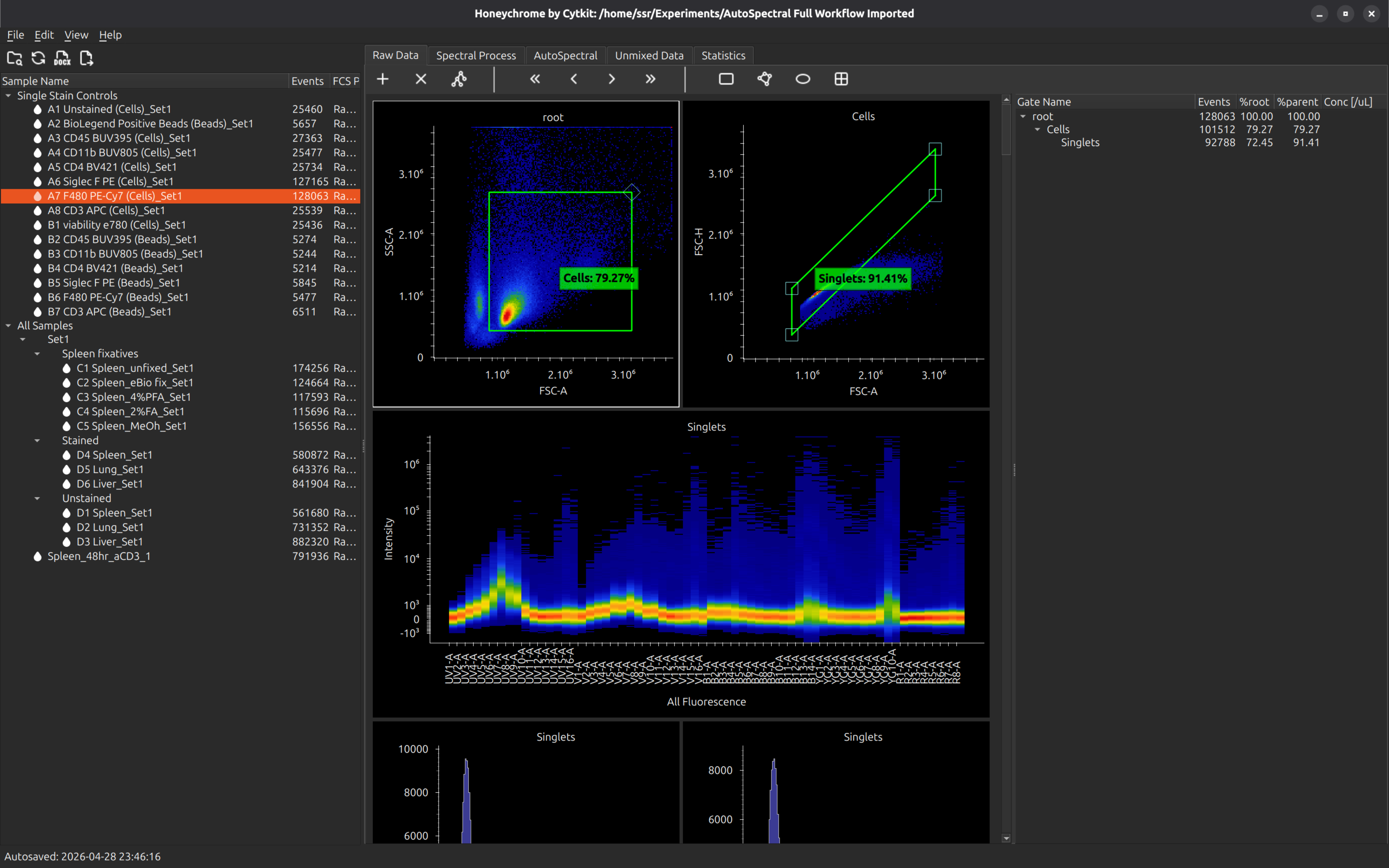
Task: Select the quadrant gate tool
Action: (x=841, y=79)
